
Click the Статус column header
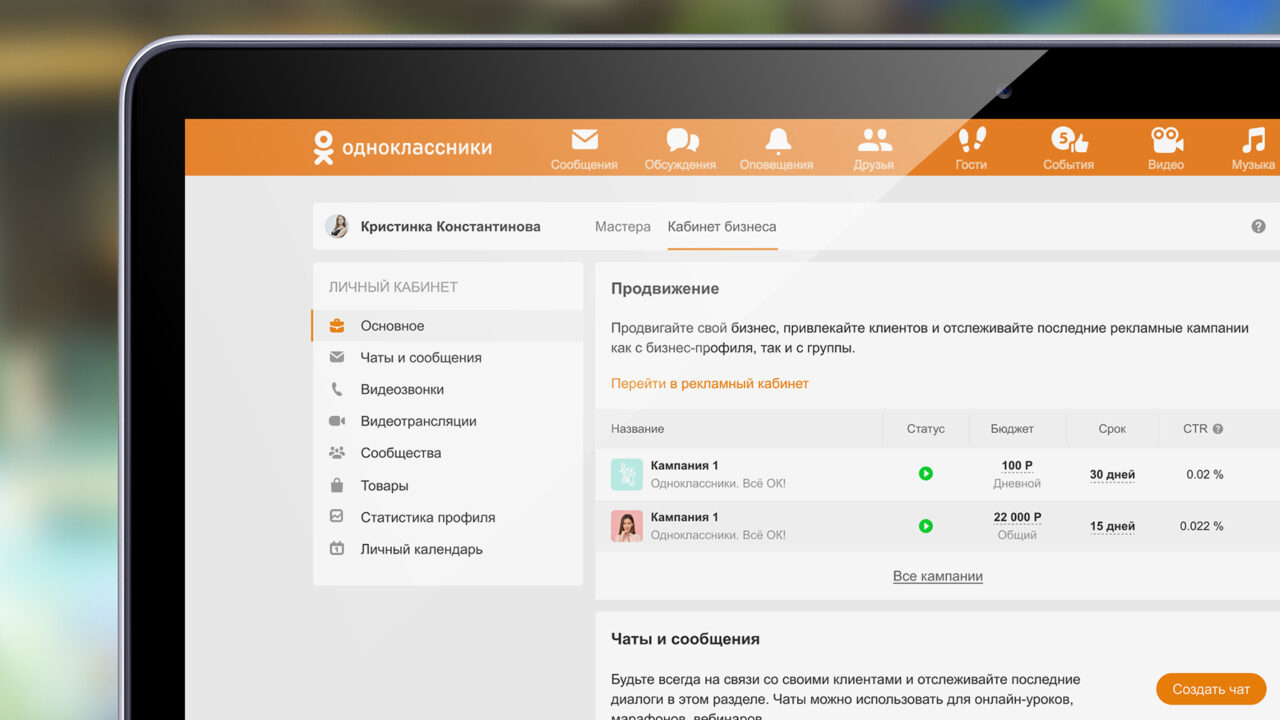(925, 429)
